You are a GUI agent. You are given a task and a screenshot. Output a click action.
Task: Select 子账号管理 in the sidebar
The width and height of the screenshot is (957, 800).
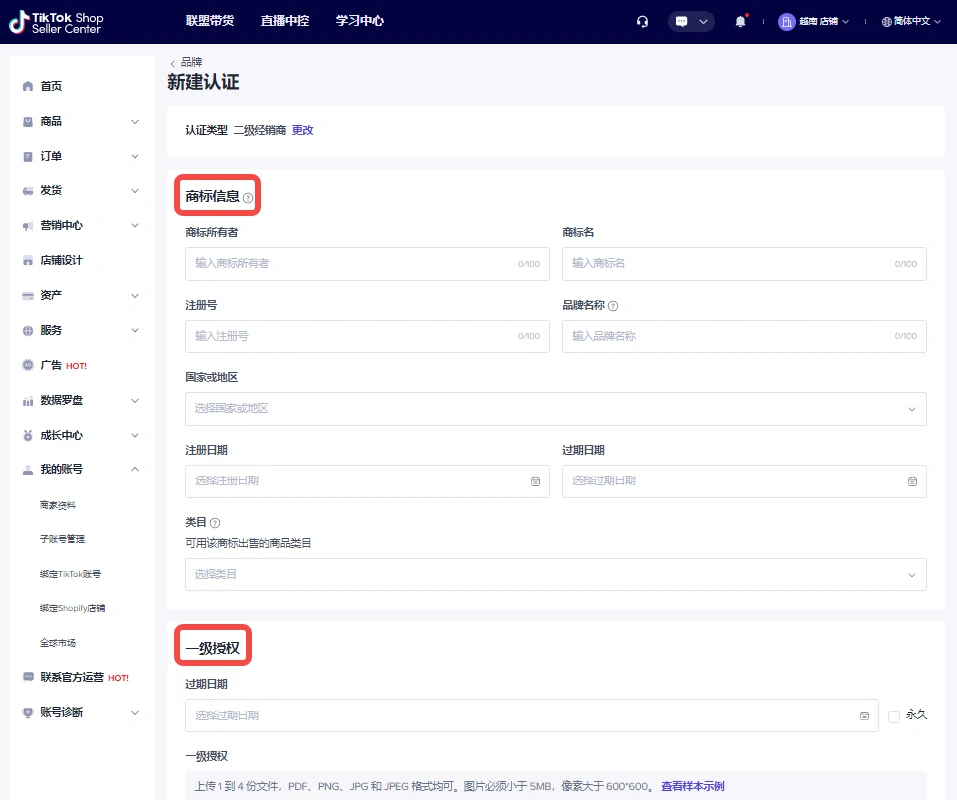click(x=62, y=539)
